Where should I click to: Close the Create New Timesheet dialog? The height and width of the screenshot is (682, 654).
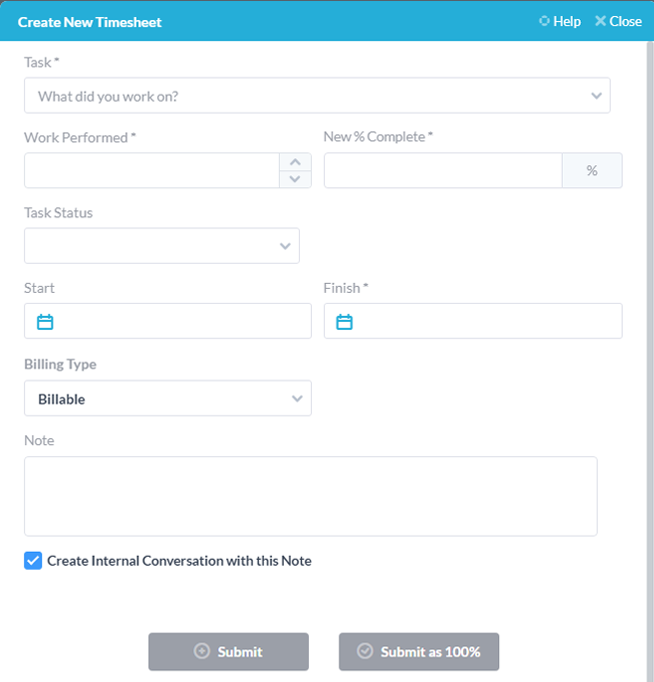(618, 21)
